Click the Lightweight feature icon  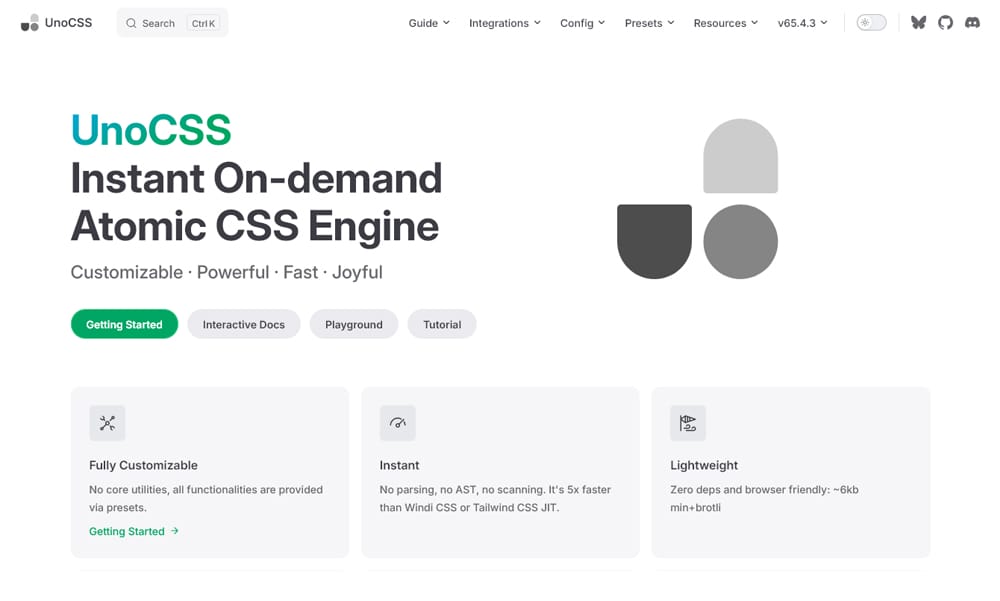tap(688, 423)
